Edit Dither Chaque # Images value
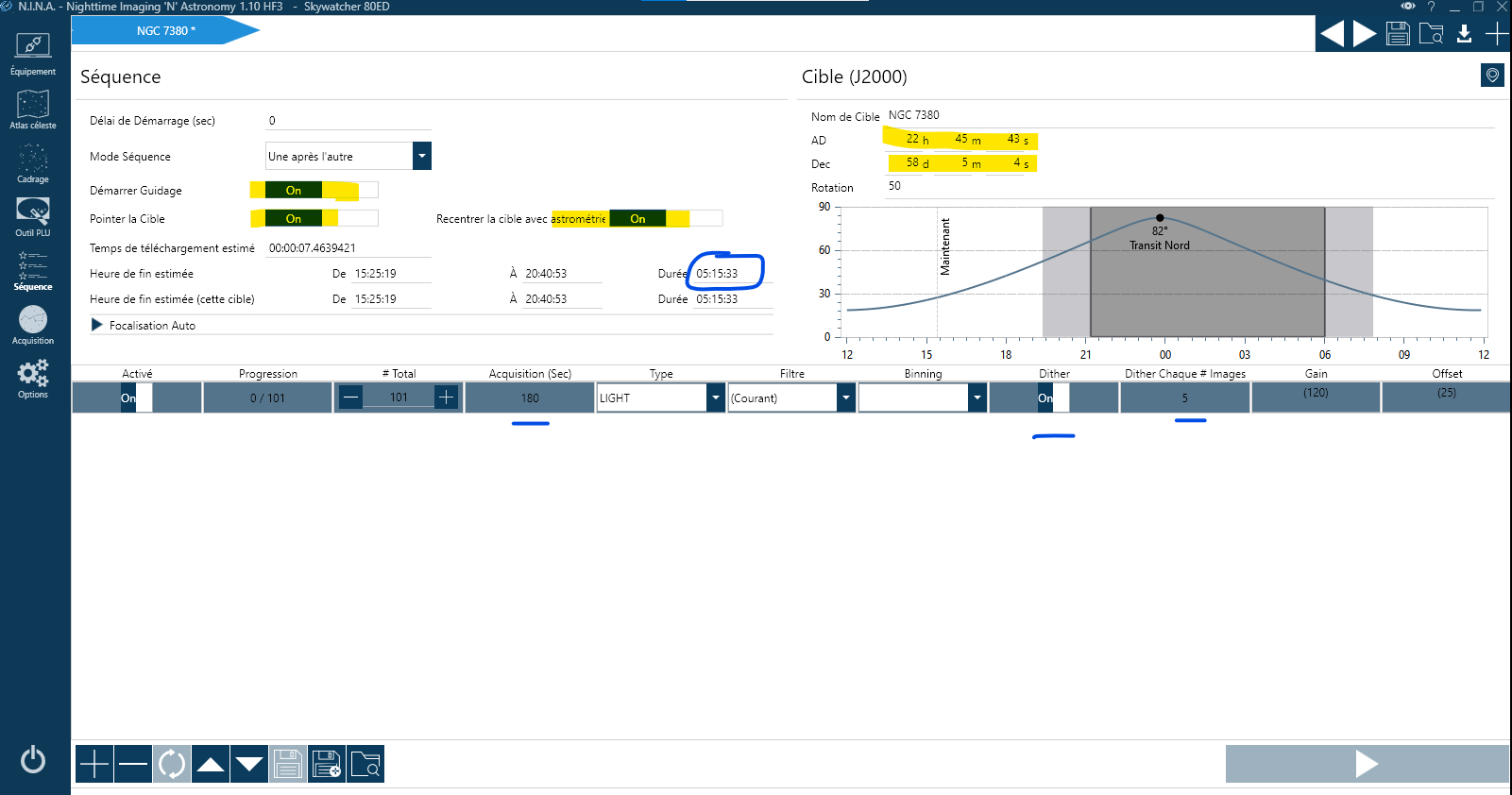The width and height of the screenshot is (1512, 795). tap(1184, 397)
